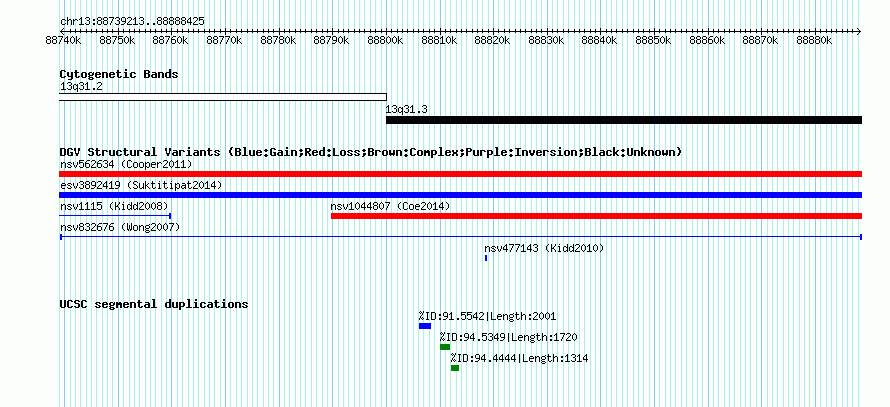Click green duplication block below %ID:94.4444 label

coord(455,368)
